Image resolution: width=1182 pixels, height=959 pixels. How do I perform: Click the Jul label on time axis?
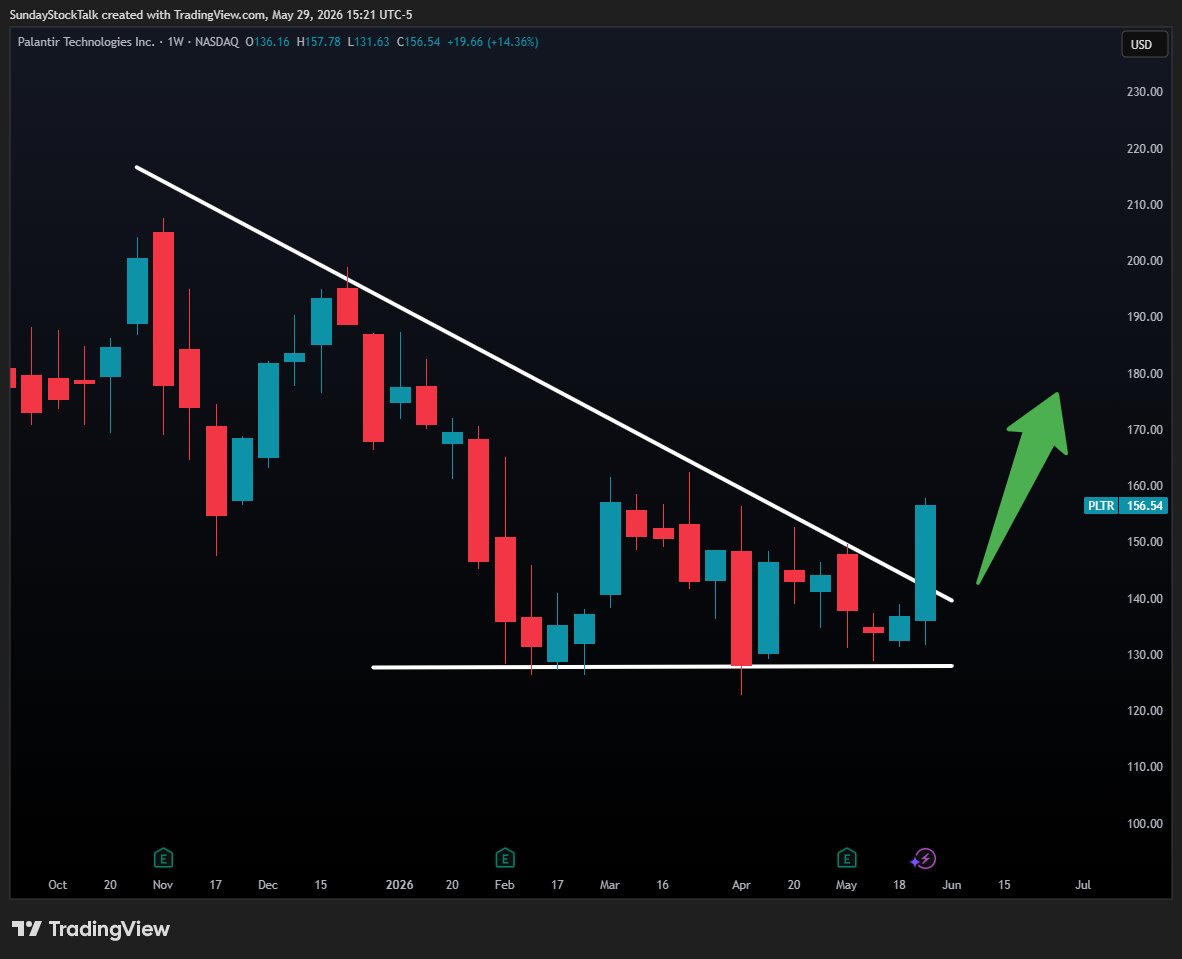1082,884
